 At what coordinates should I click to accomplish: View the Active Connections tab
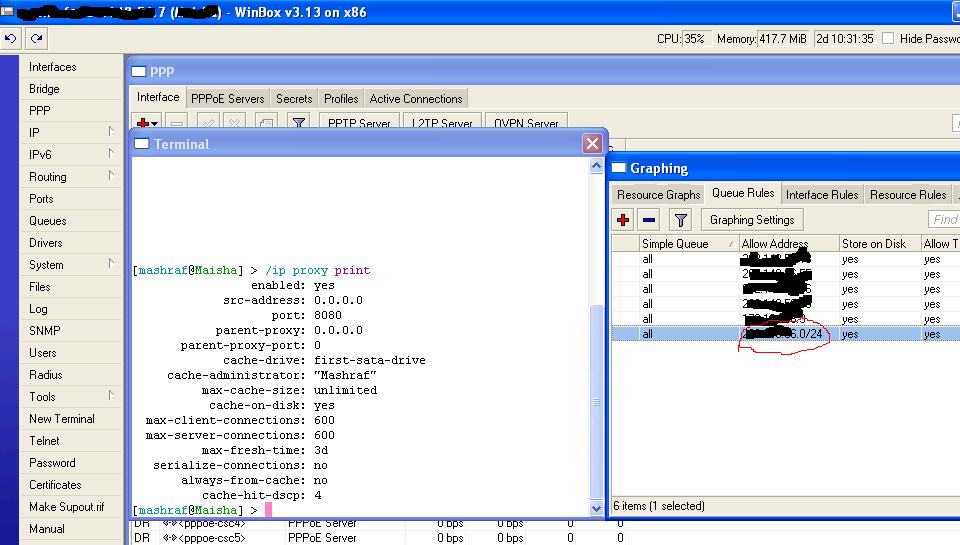(x=416, y=99)
